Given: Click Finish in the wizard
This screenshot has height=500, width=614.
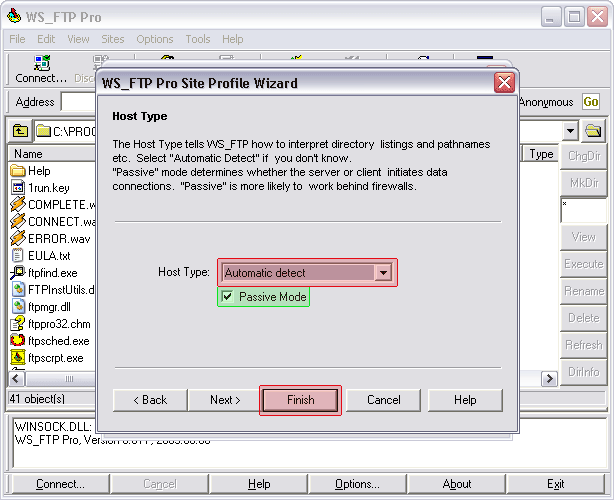Looking at the screenshot, I should coord(300,400).
